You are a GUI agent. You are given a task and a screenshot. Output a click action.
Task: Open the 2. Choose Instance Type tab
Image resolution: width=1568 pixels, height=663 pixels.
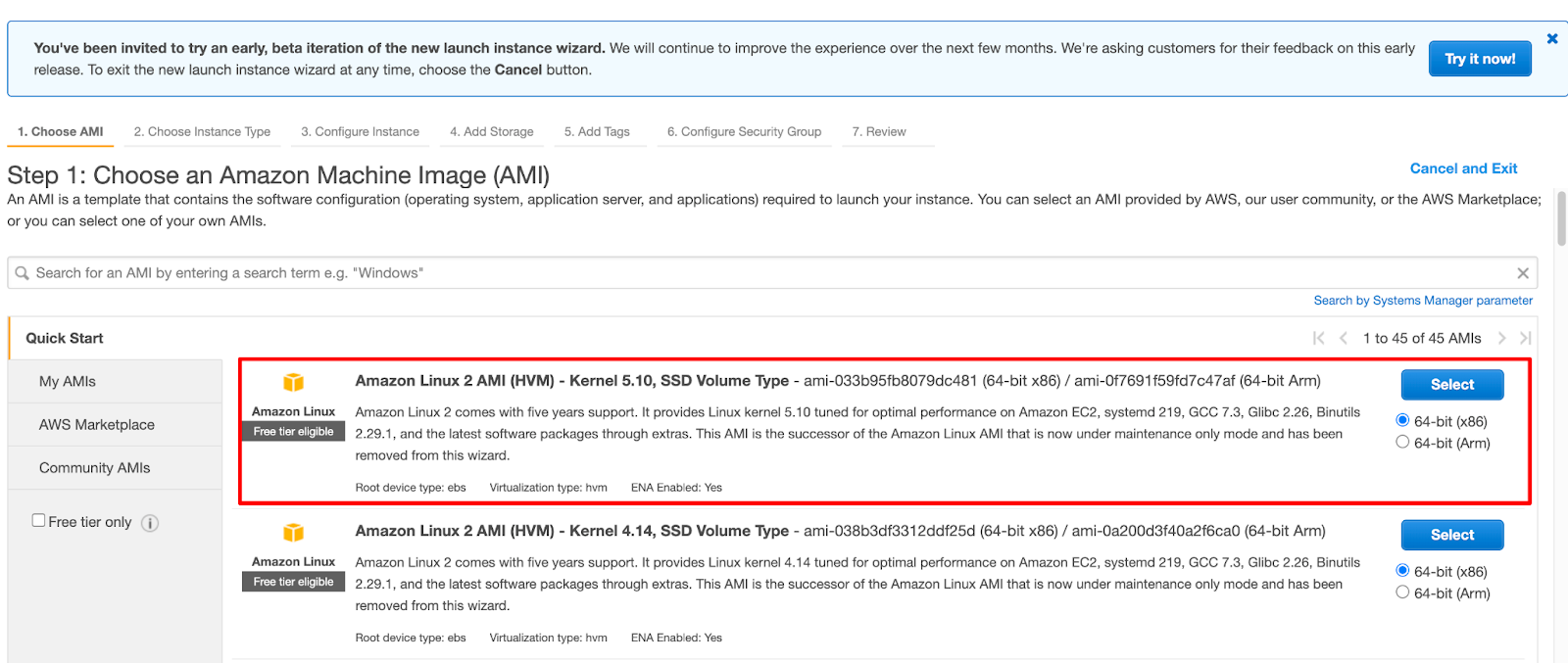(x=203, y=132)
